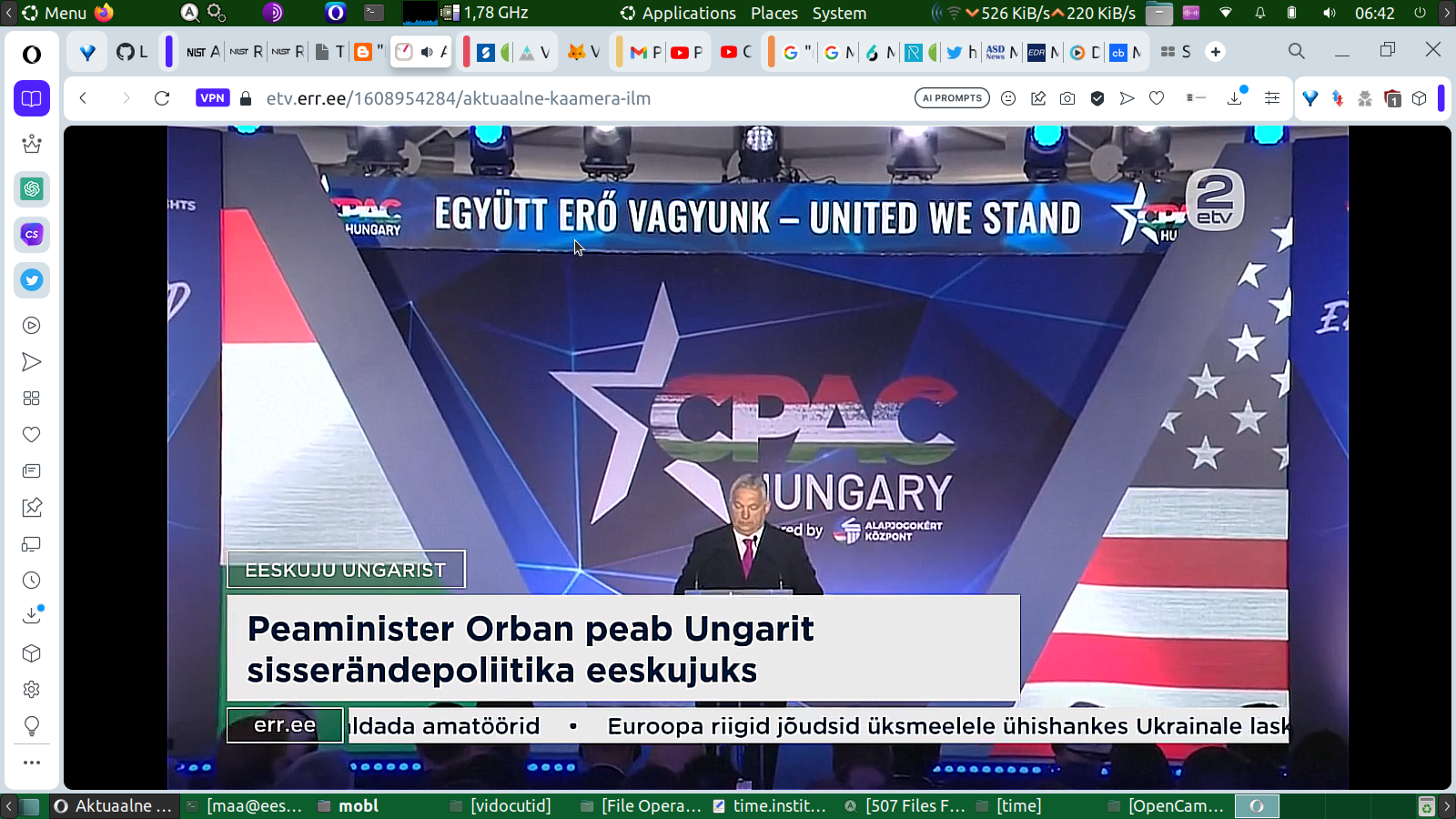Open the ad blocker shield icon
Image resolution: width=1456 pixels, height=819 pixels.
tap(1097, 98)
